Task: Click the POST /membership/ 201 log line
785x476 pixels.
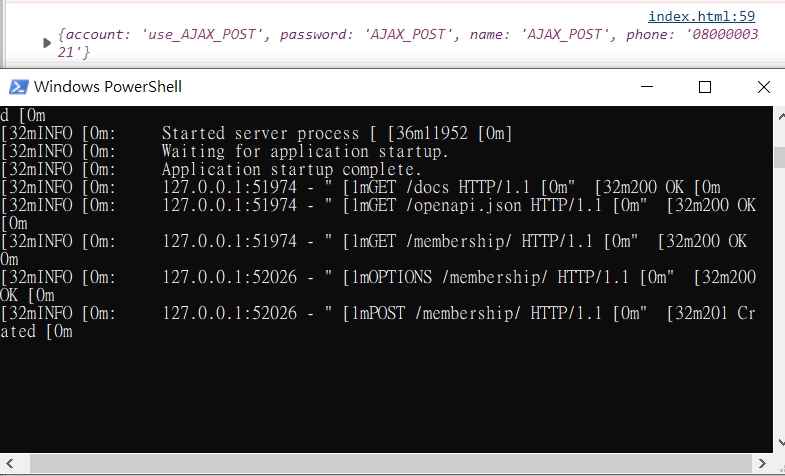Action: tap(378, 322)
